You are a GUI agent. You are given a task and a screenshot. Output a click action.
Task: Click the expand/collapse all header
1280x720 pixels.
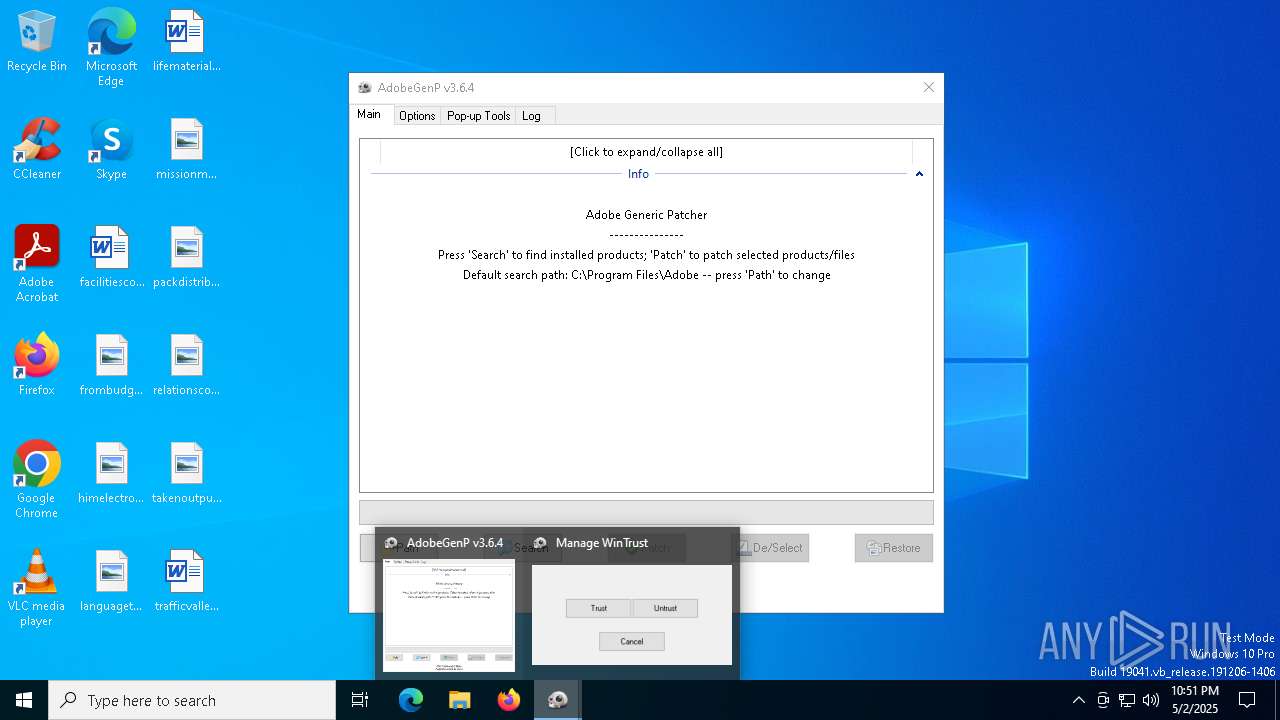point(646,152)
